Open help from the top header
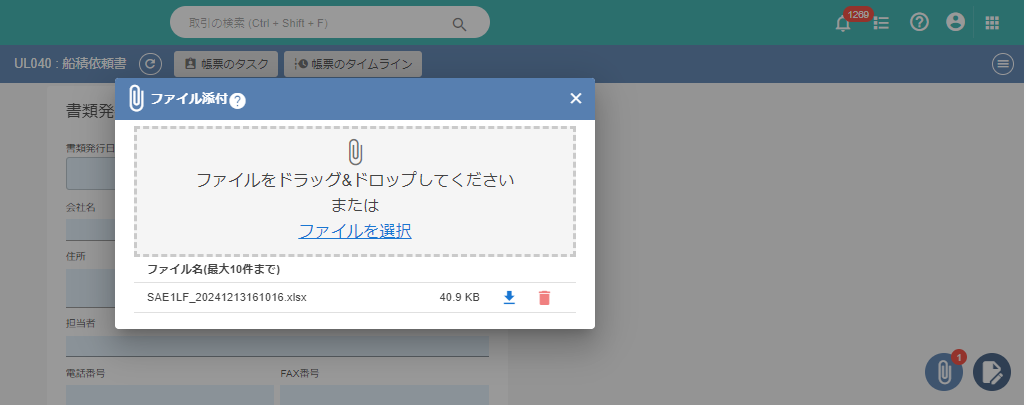The height and width of the screenshot is (405, 1026). 919,22
